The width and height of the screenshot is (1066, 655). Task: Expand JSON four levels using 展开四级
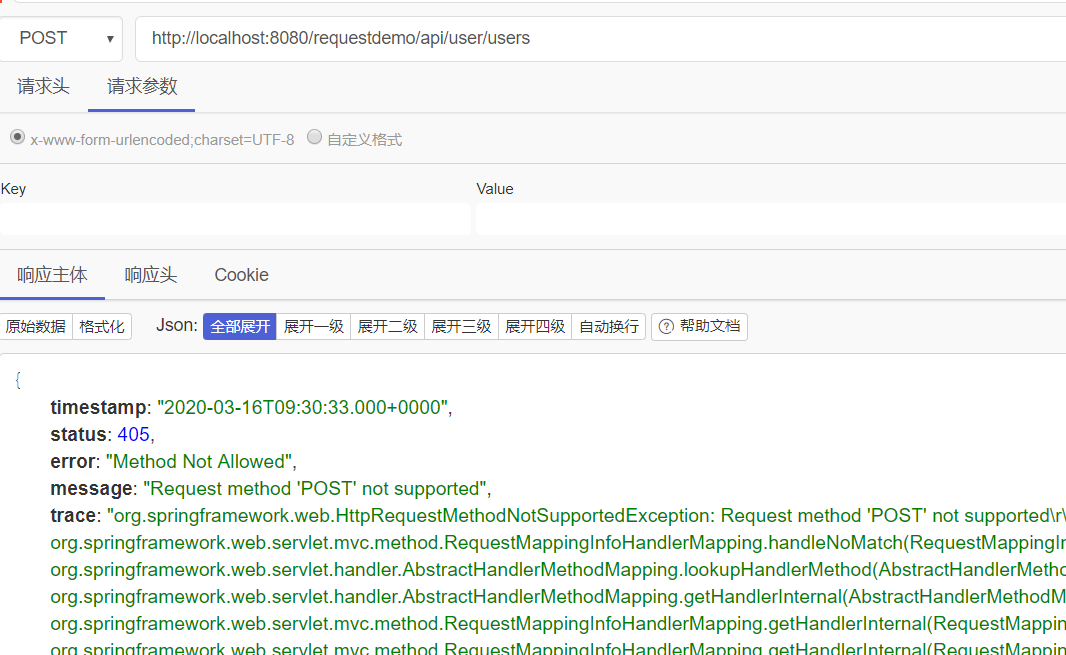[x=534, y=326]
